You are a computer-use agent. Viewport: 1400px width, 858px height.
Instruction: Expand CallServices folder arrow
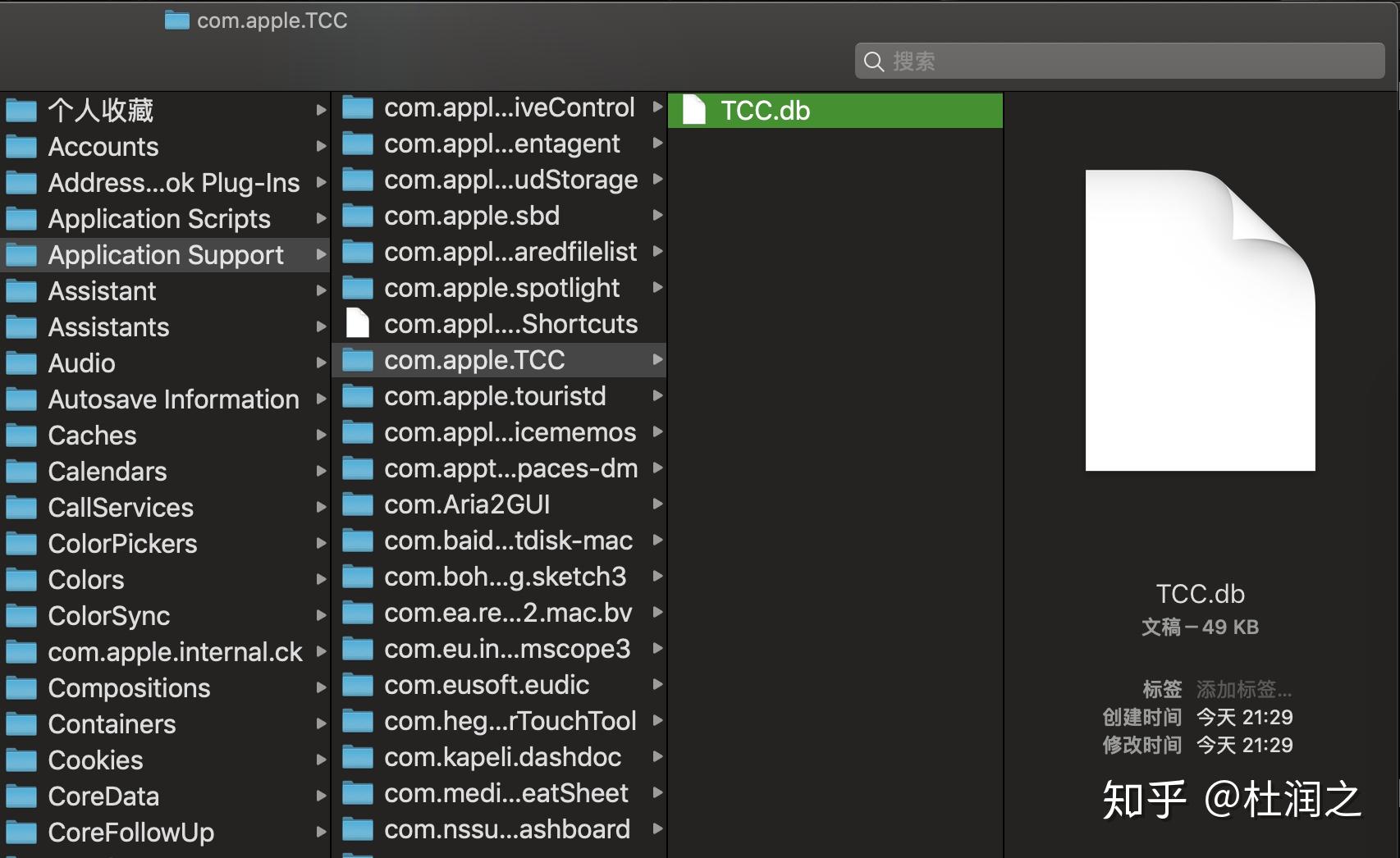pyautogui.click(x=321, y=507)
